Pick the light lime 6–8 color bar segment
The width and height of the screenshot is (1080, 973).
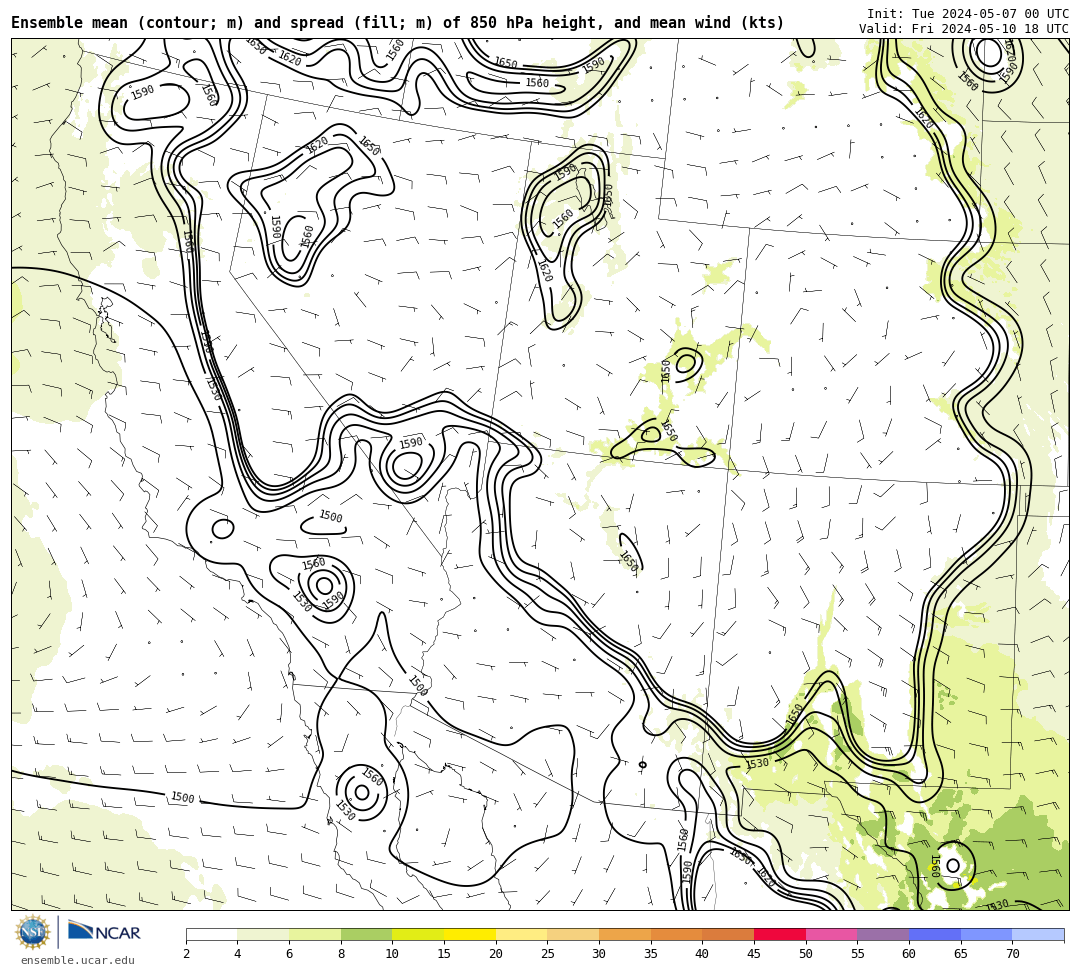[x=315, y=934]
